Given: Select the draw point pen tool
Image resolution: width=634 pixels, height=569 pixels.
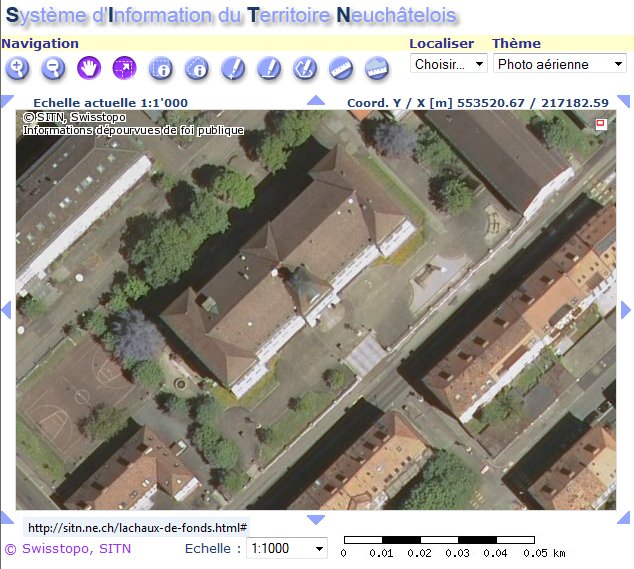Looking at the screenshot, I should [x=233, y=68].
